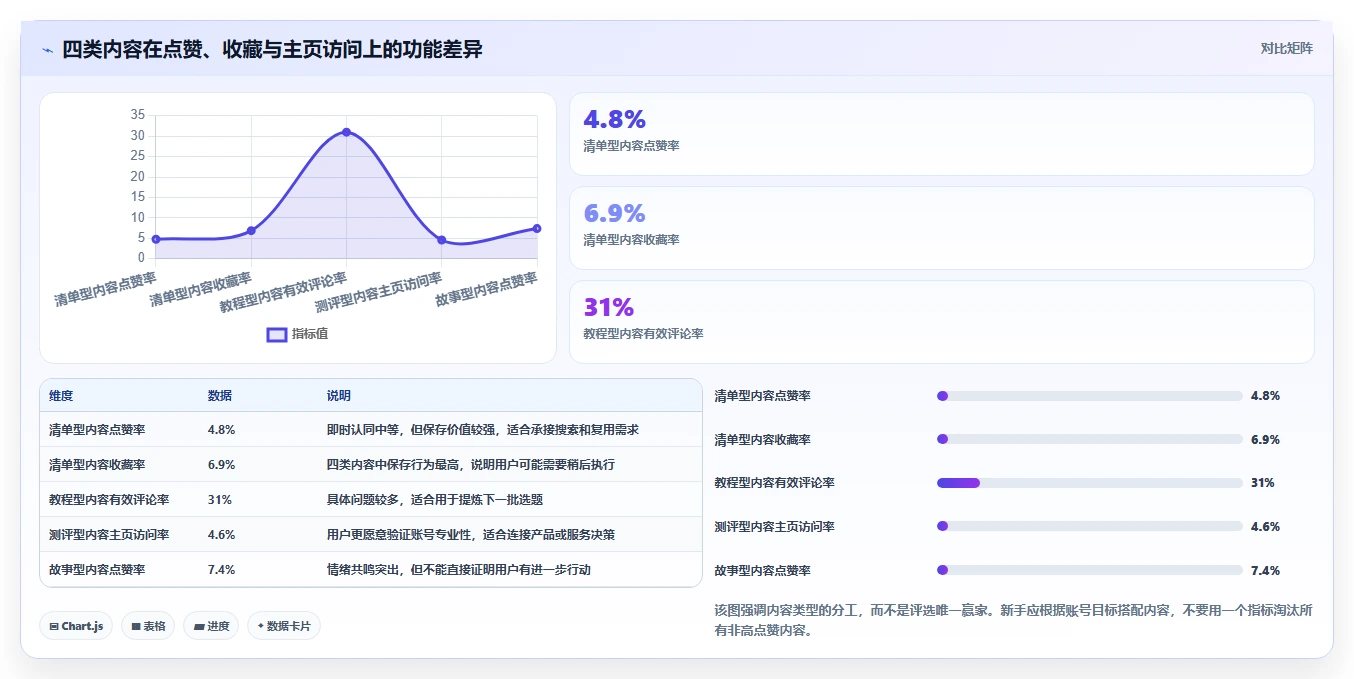This screenshot has height=679, width=1354.
Task: Click the 教程型内容有效评论率 card caption
Action: tap(643, 334)
